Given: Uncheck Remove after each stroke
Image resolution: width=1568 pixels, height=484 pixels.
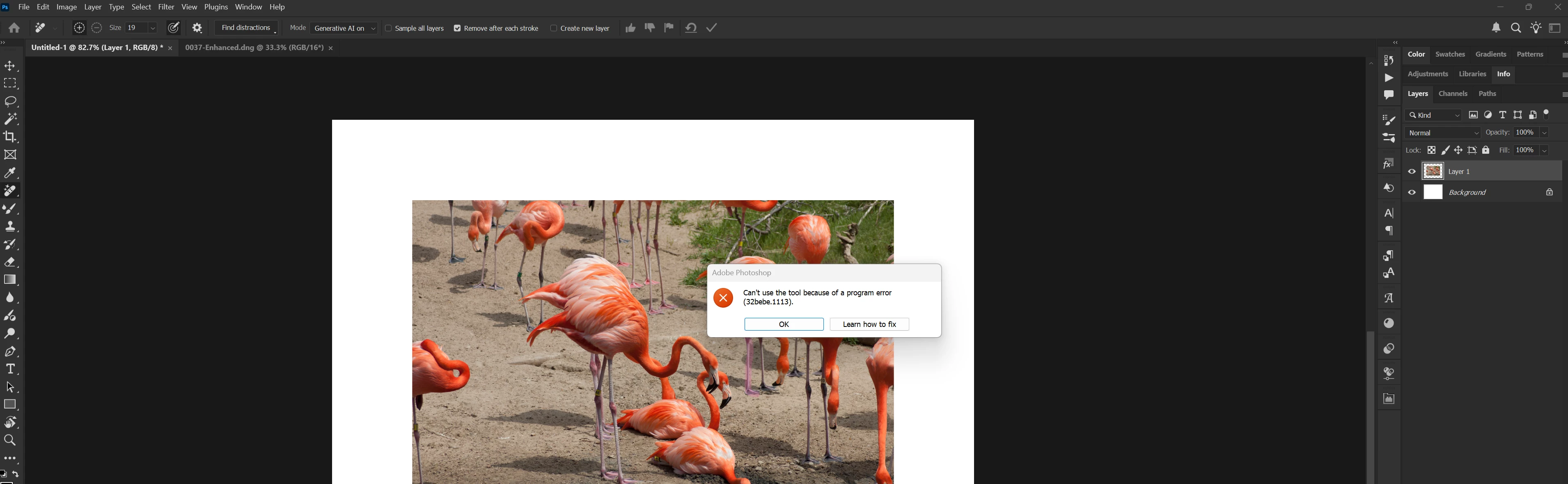Looking at the screenshot, I should 457,29.
